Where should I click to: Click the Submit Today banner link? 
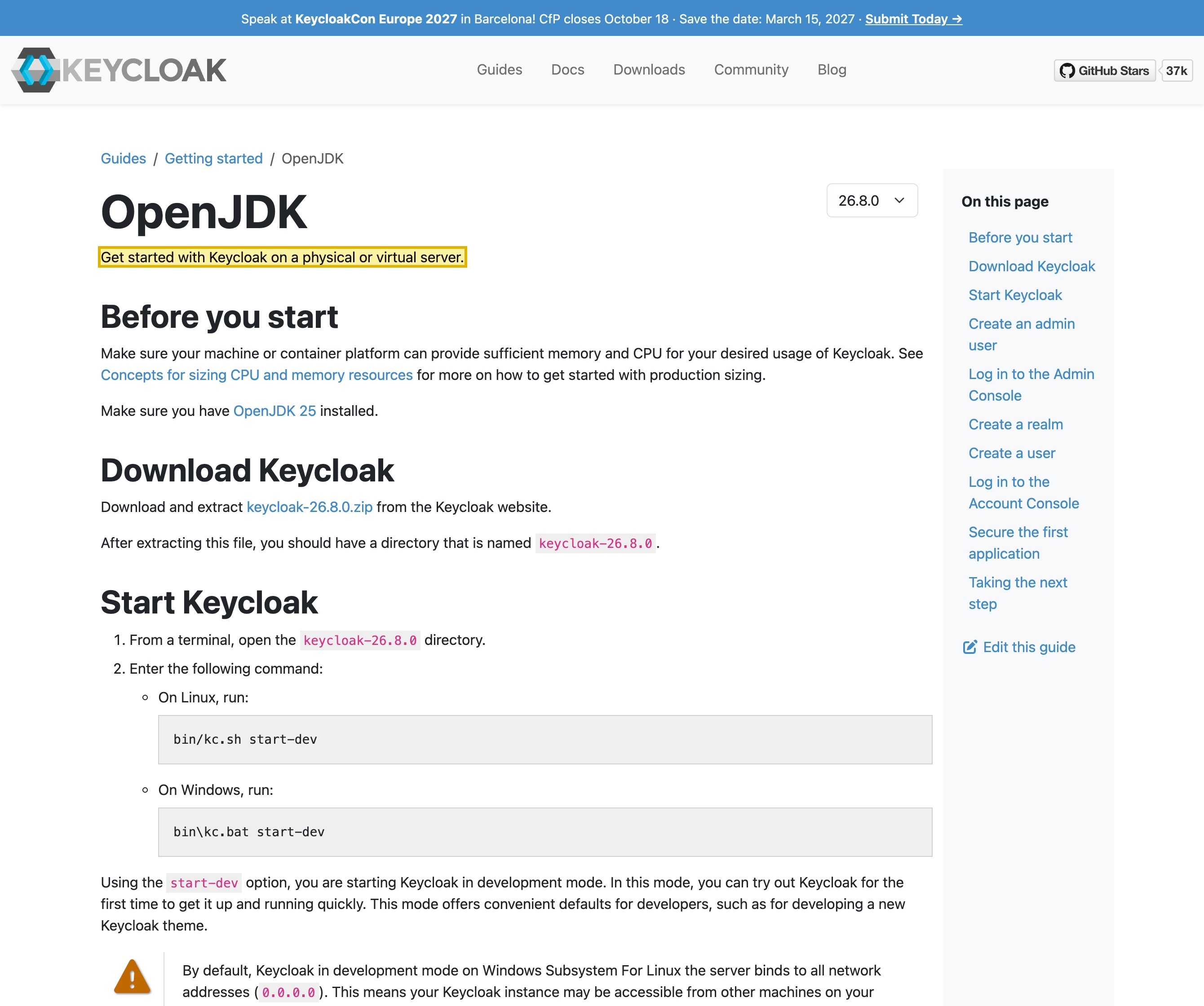click(x=914, y=19)
